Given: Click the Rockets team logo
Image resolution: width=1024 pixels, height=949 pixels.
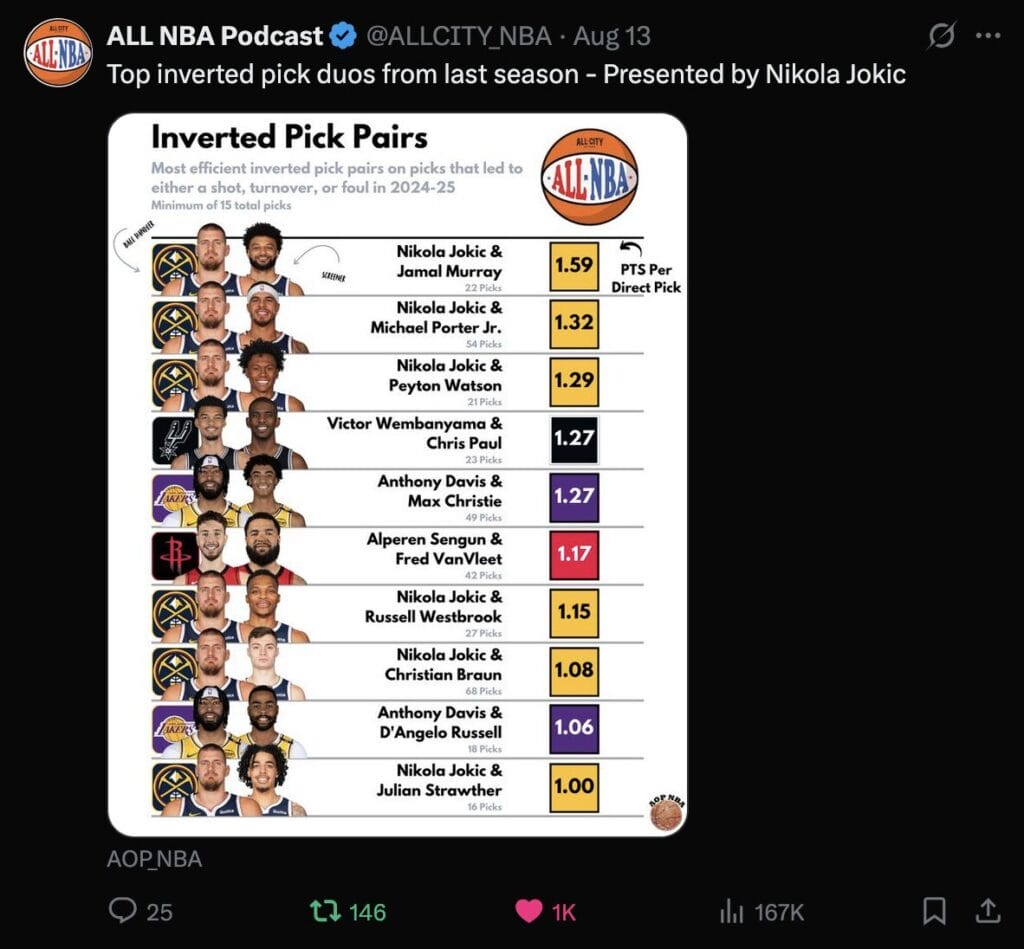Looking at the screenshot, I should 174,556.
